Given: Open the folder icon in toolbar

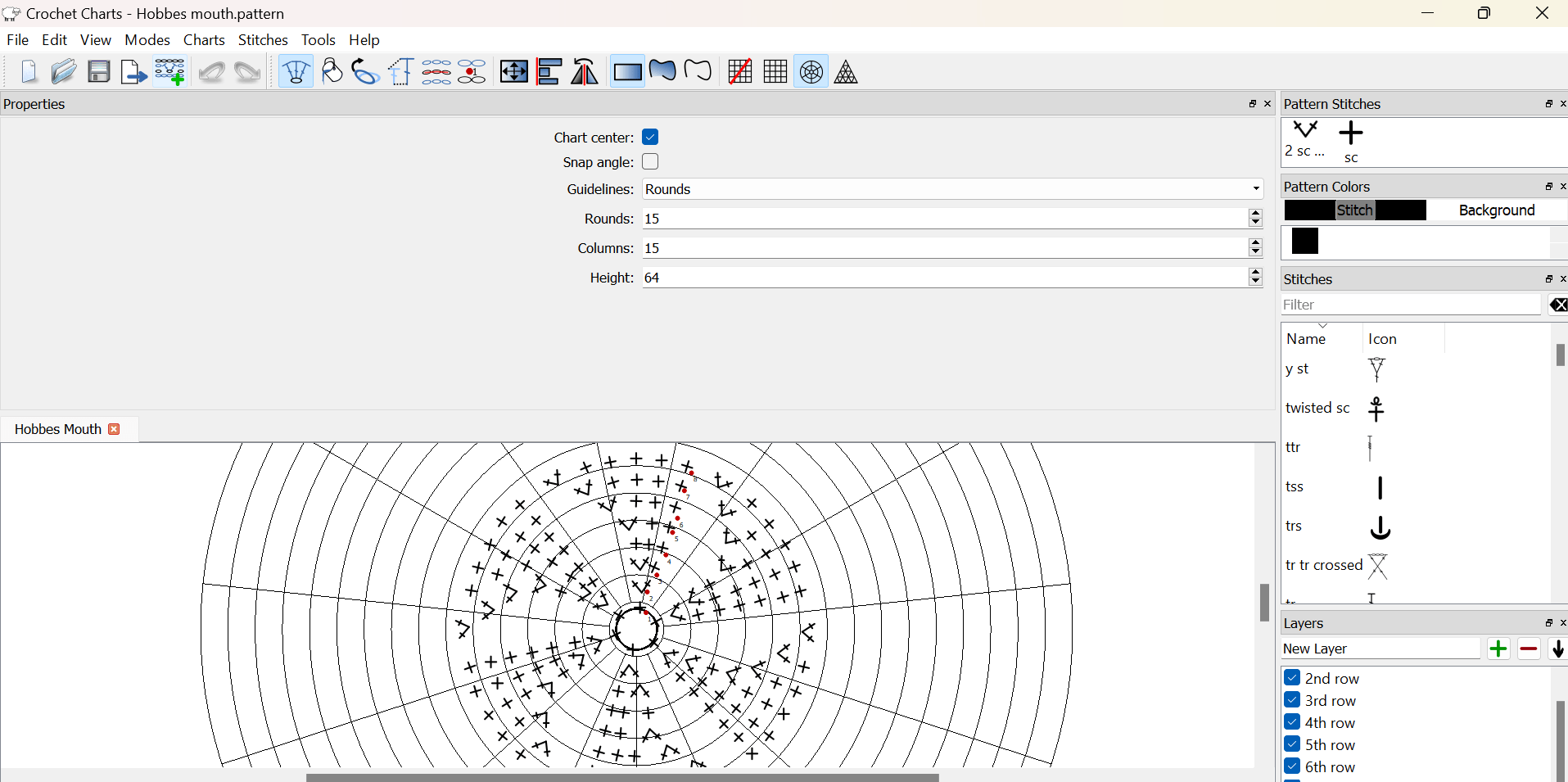Looking at the screenshot, I should (x=63, y=72).
